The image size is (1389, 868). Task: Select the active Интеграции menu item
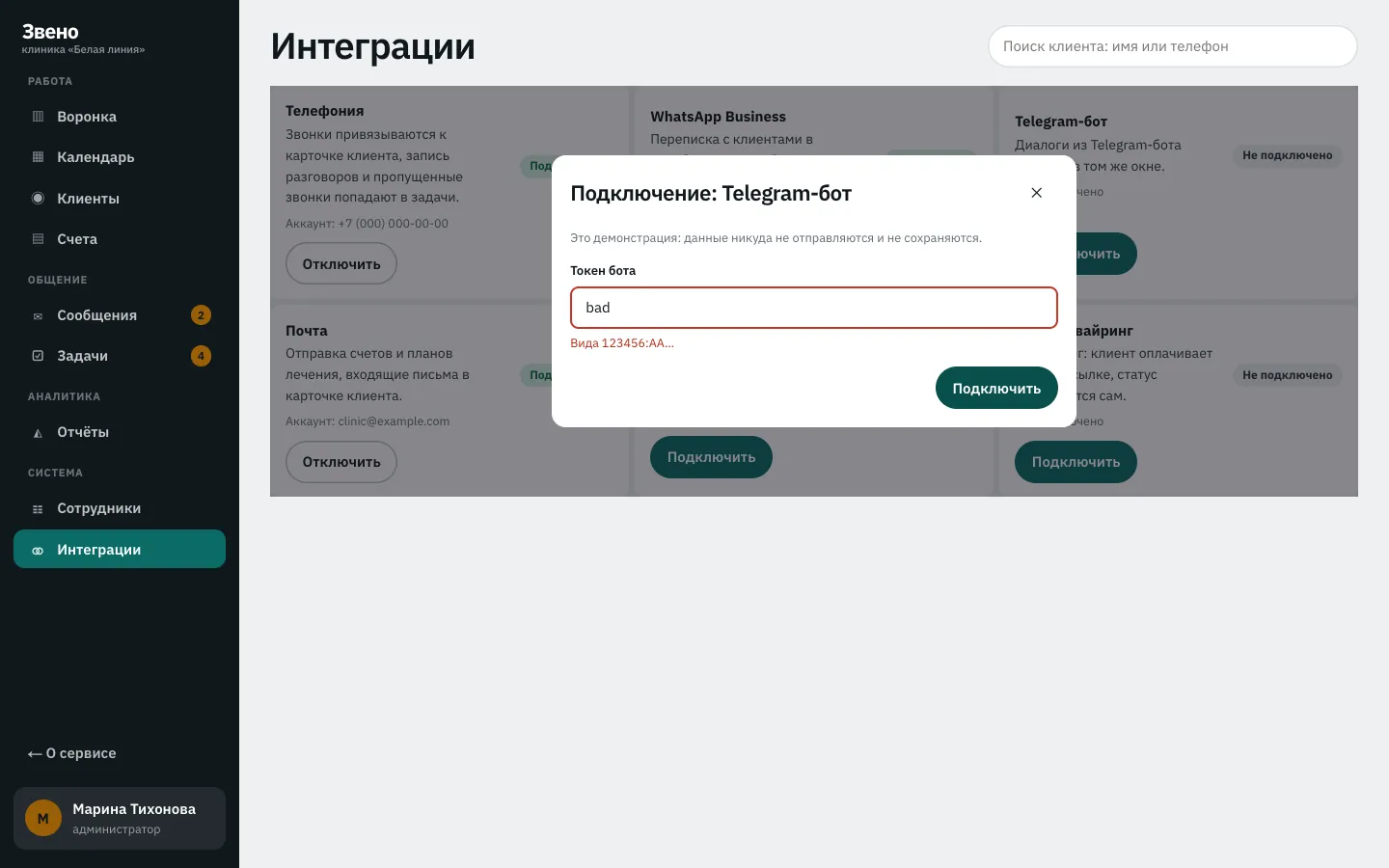(120, 549)
